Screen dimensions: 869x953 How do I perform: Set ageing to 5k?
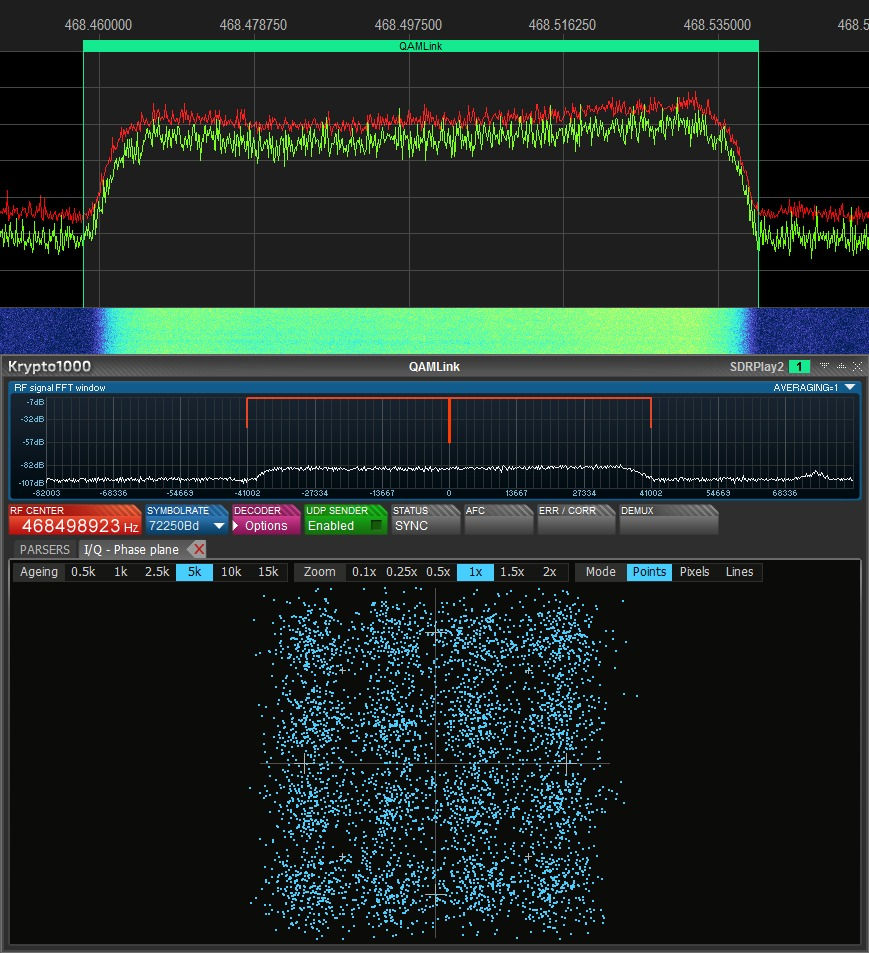click(x=194, y=572)
